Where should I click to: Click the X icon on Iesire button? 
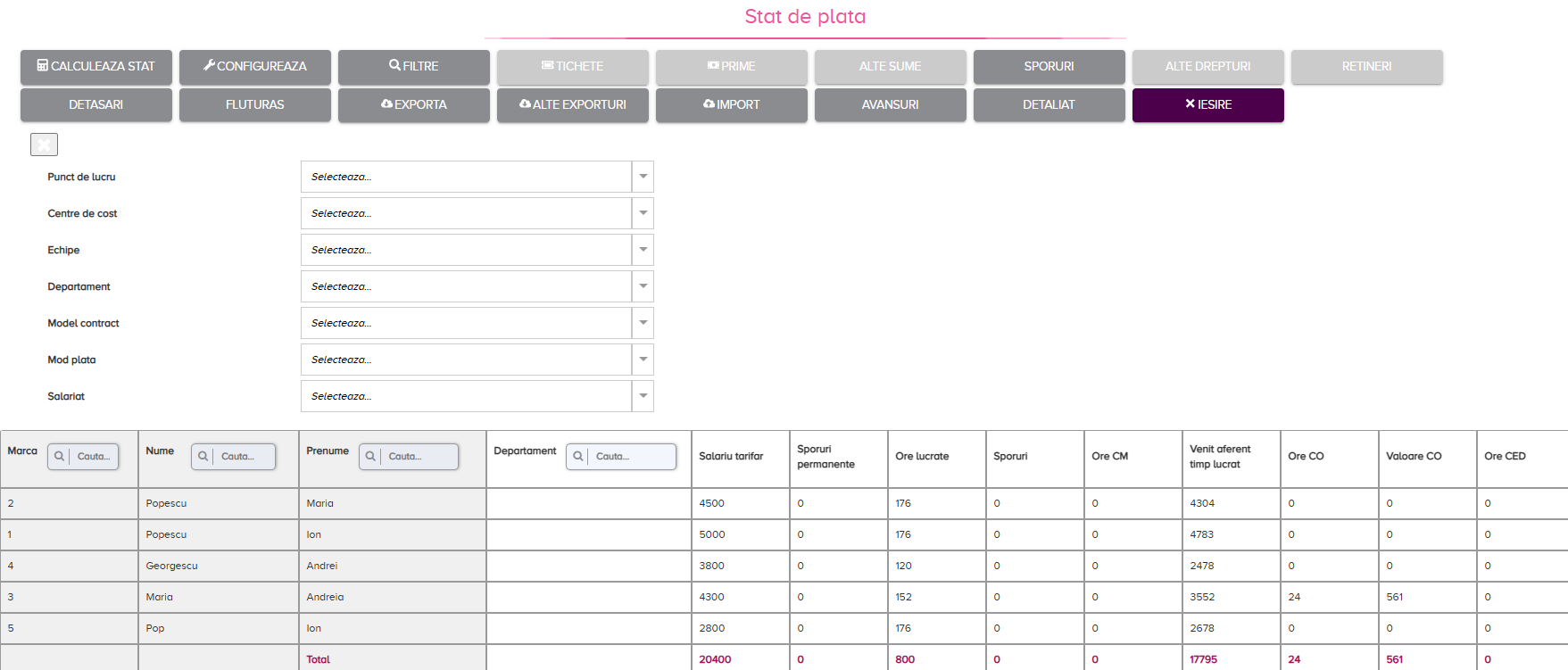(1190, 103)
